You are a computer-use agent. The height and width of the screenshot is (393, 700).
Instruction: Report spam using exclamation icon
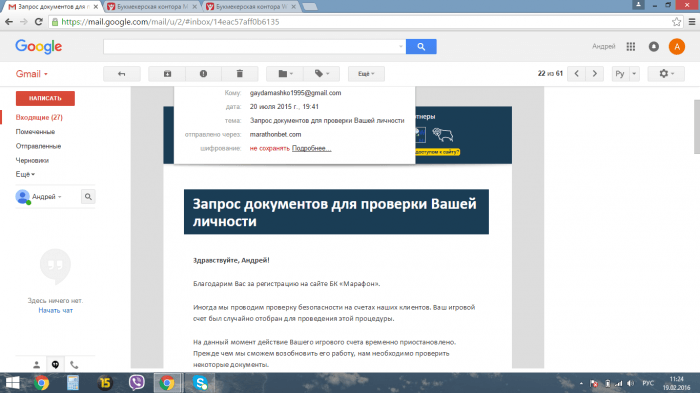point(204,74)
